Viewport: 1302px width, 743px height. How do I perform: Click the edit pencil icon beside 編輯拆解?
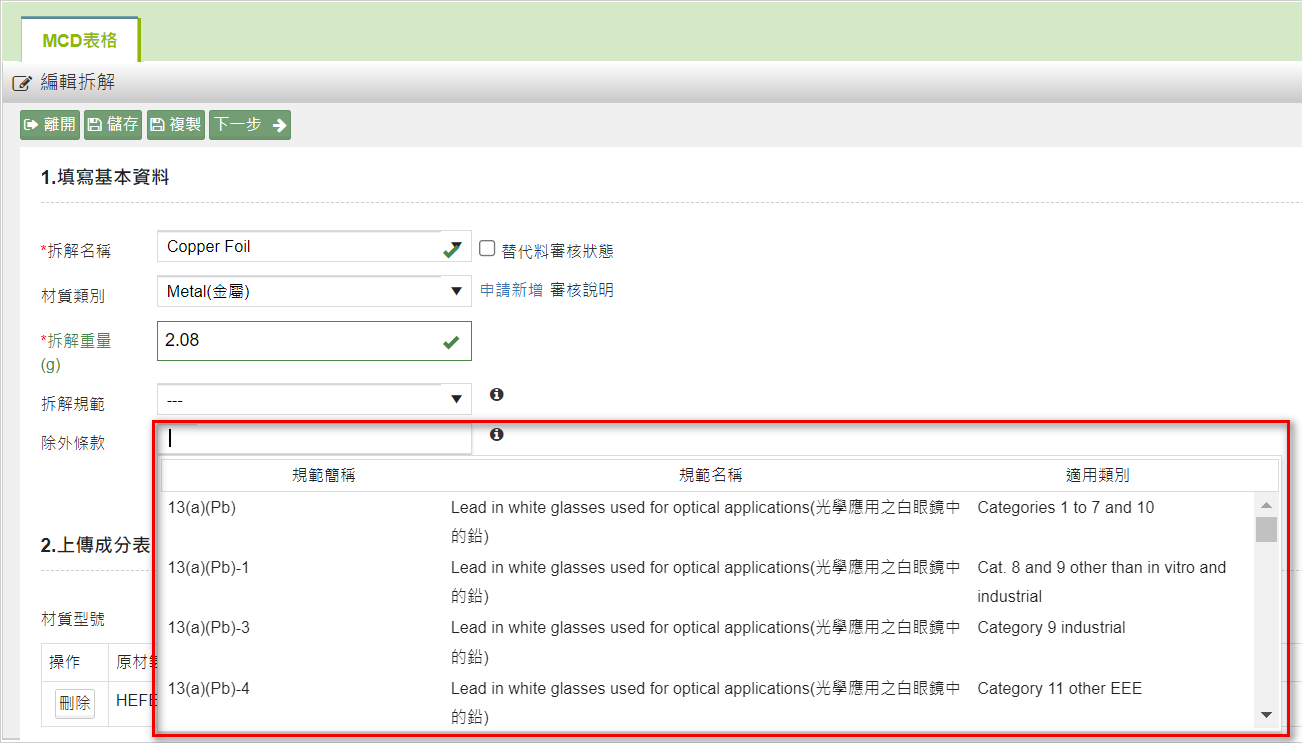[x=22, y=83]
